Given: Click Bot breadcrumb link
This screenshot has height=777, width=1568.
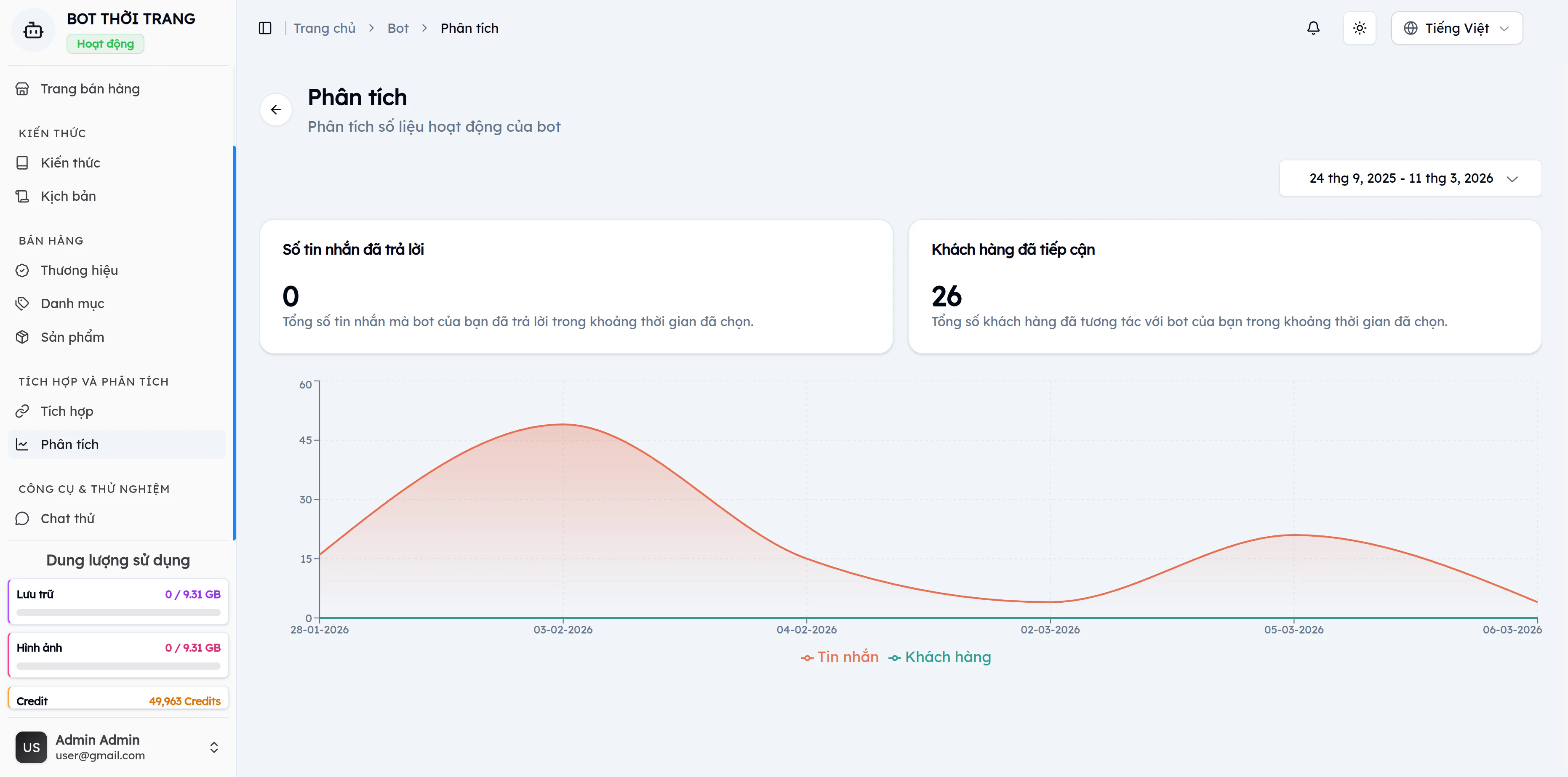Looking at the screenshot, I should pyautogui.click(x=397, y=28).
